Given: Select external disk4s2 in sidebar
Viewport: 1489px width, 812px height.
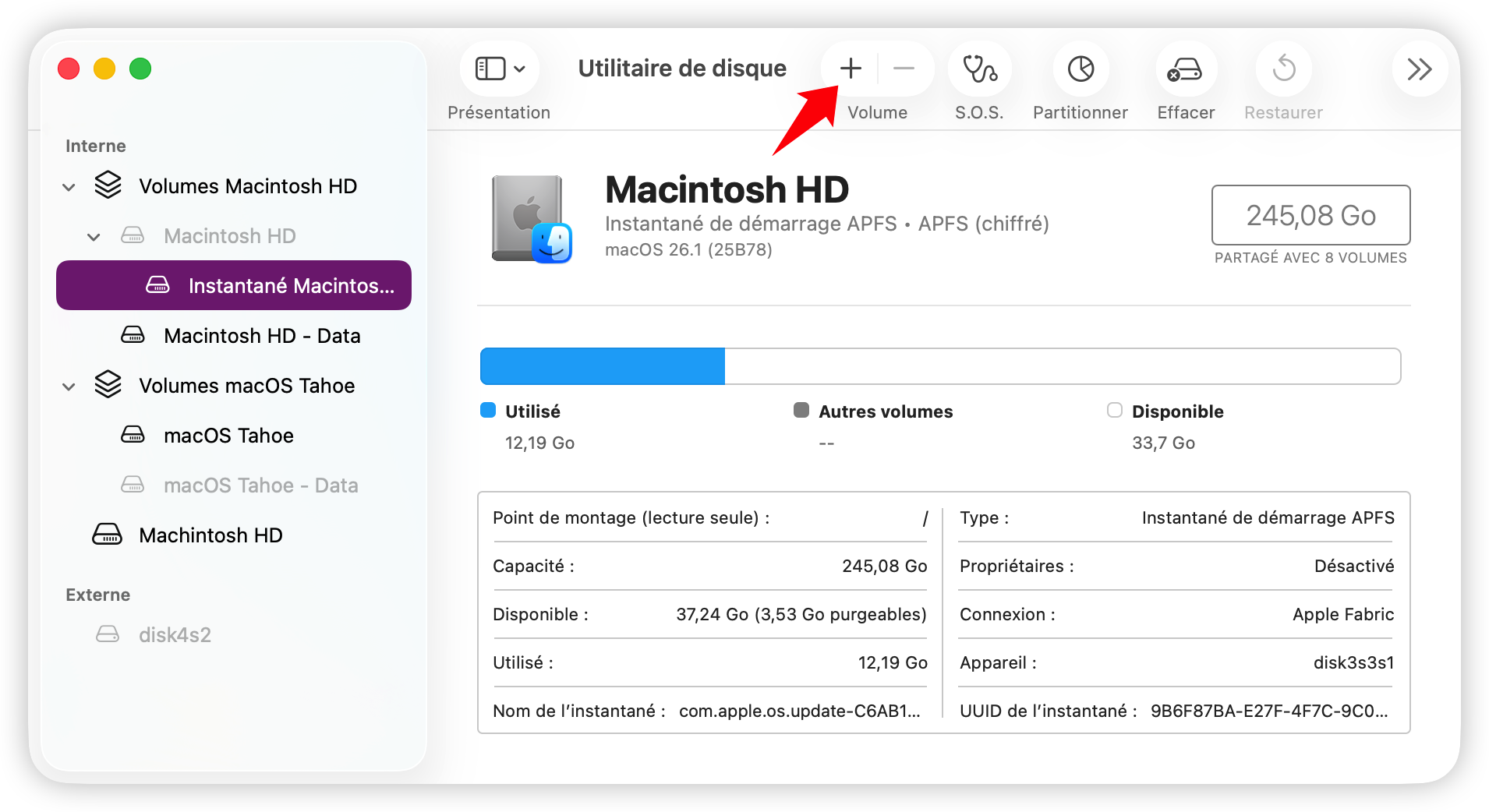Looking at the screenshot, I should (x=234, y=635).
